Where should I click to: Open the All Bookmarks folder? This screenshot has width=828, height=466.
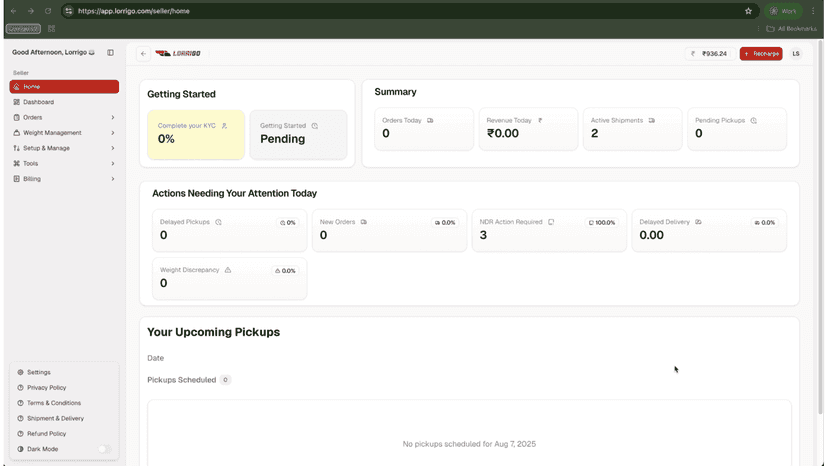[x=791, y=29]
